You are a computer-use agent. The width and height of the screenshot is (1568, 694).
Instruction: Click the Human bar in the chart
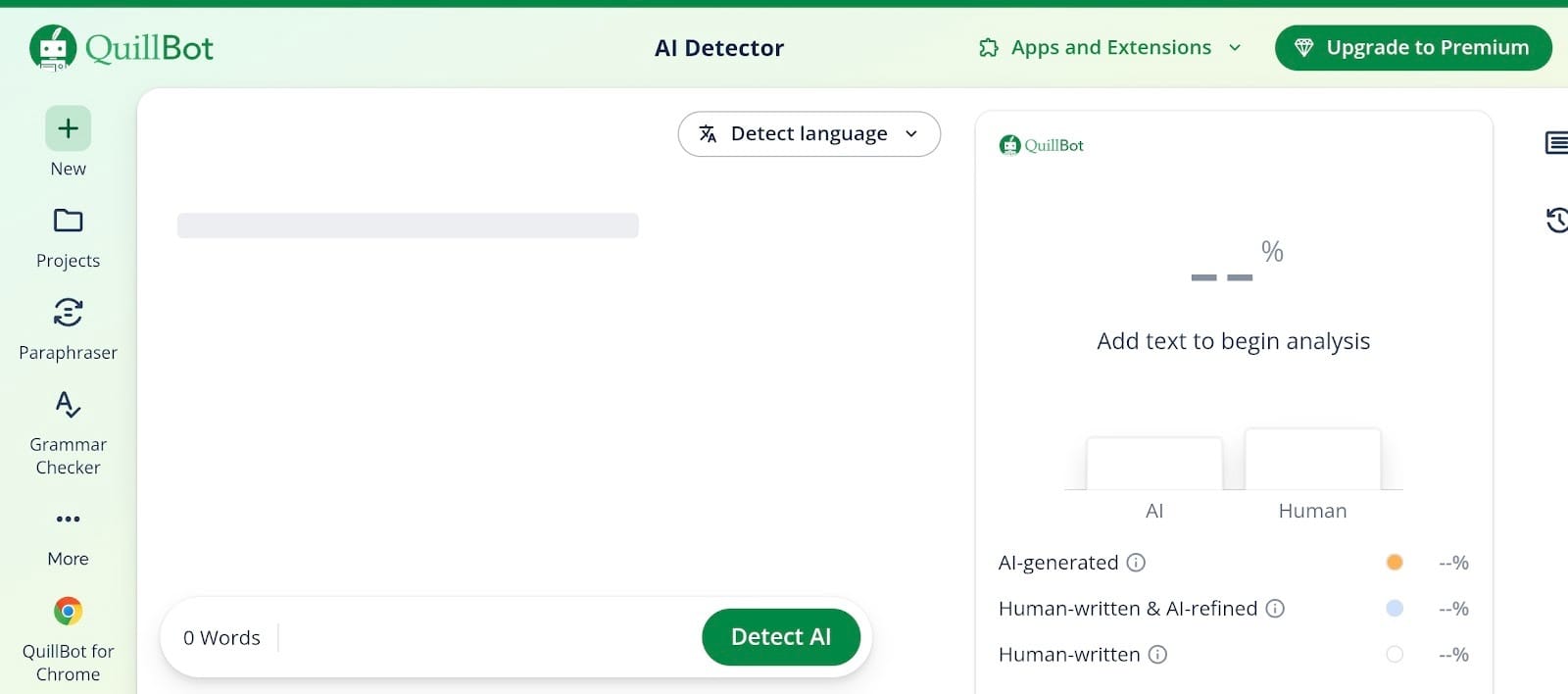click(x=1313, y=459)
